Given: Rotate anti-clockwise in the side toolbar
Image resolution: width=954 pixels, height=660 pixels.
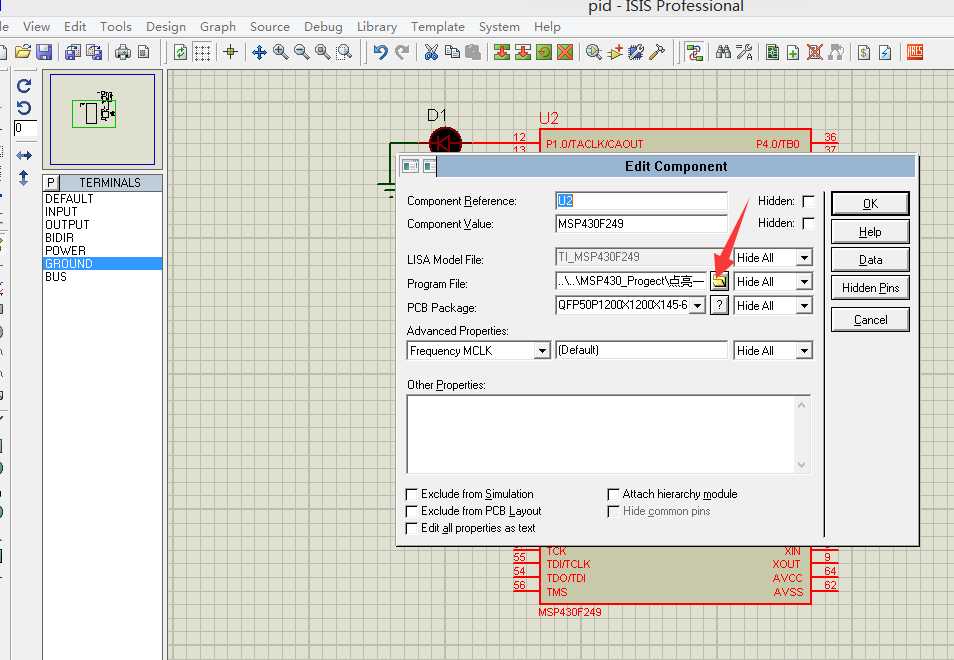Looking at the screenshot, I should click(x=24, y=108).
